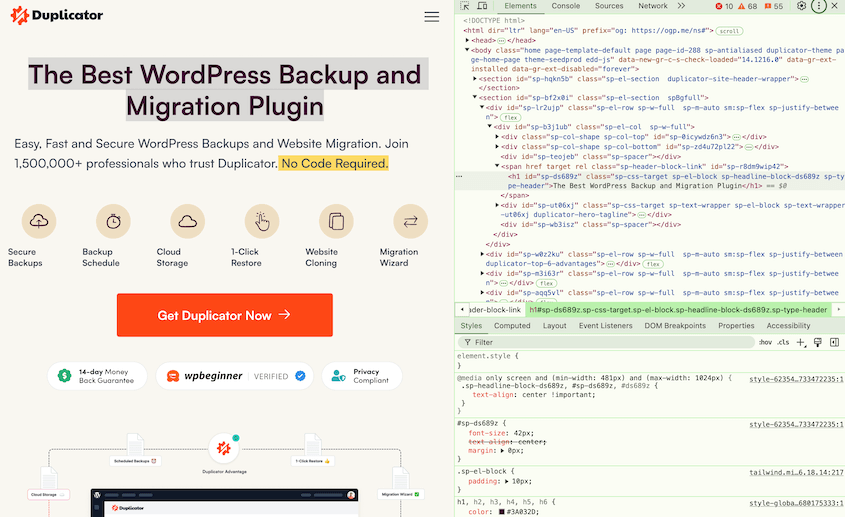The image size is (845, 517).
Task: Click the Get Duplicator Now button
Action: (x=225, y=315)
